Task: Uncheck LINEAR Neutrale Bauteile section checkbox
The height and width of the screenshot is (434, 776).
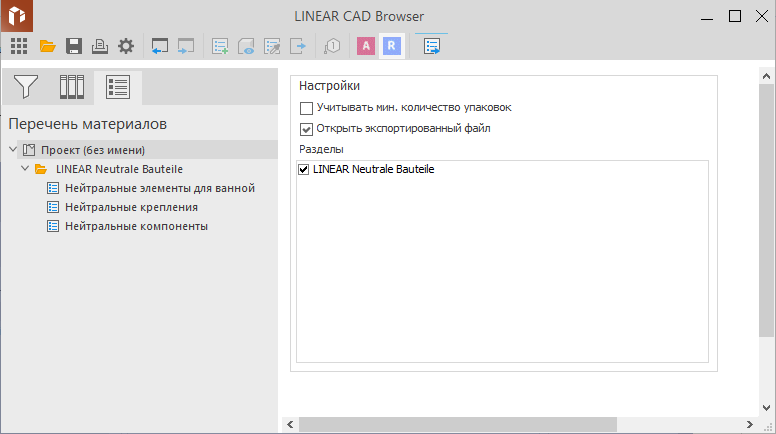Action: 303,170
